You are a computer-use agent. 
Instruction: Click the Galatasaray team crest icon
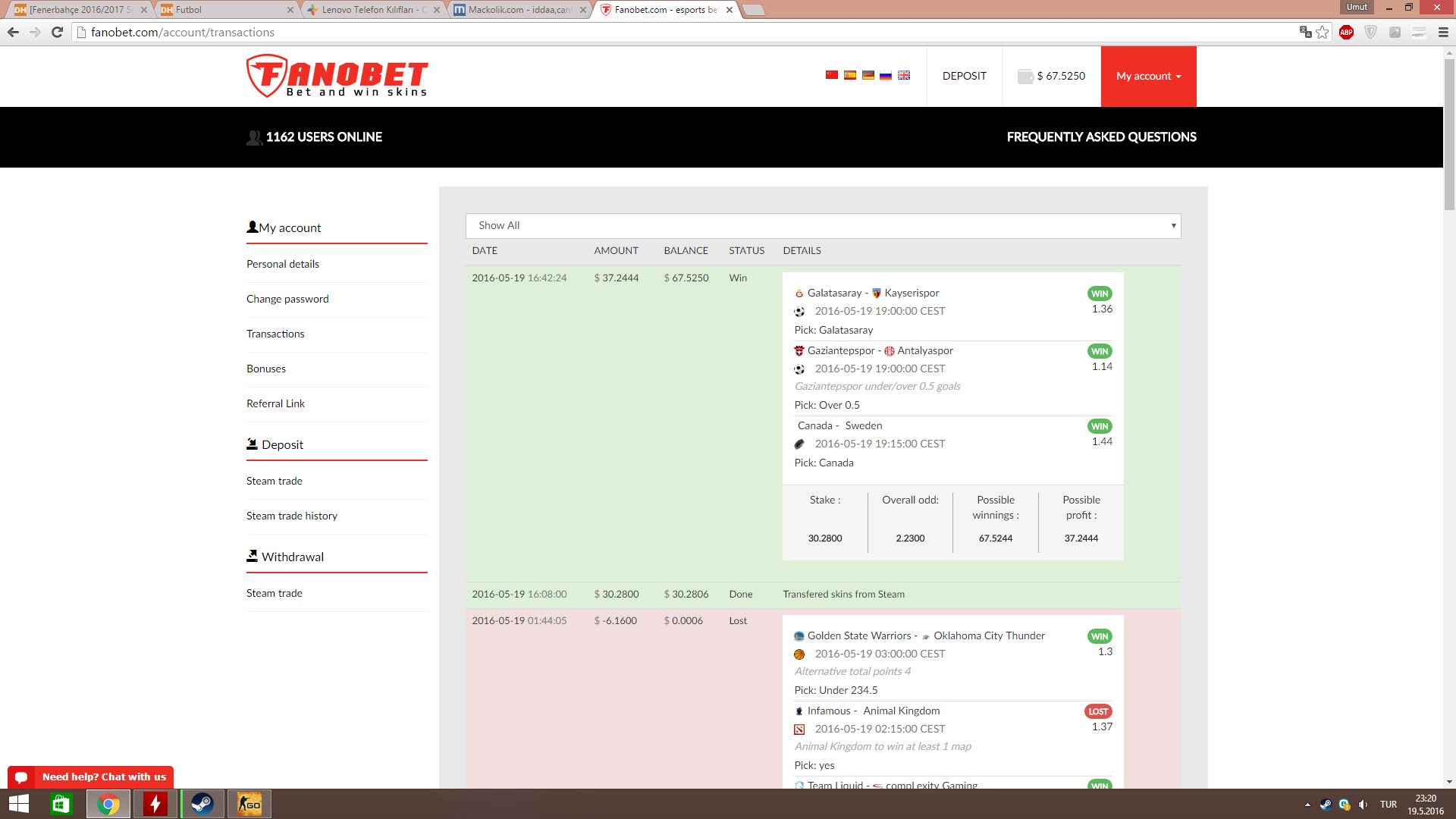tap(799, 293)
